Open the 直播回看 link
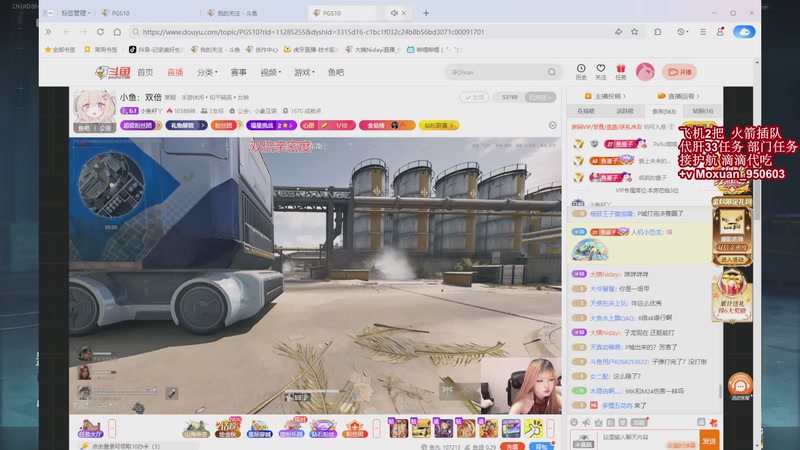This screenshot has height=450, width=800. (x=678, y=96)
